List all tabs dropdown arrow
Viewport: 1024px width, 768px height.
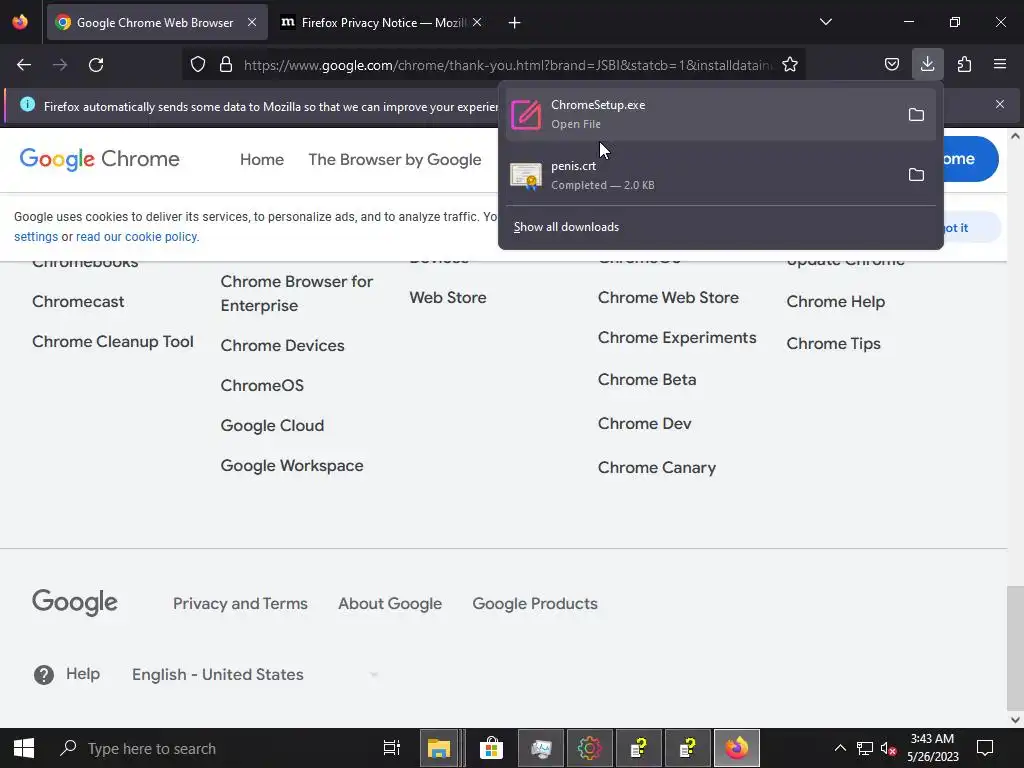click(825, 22)
